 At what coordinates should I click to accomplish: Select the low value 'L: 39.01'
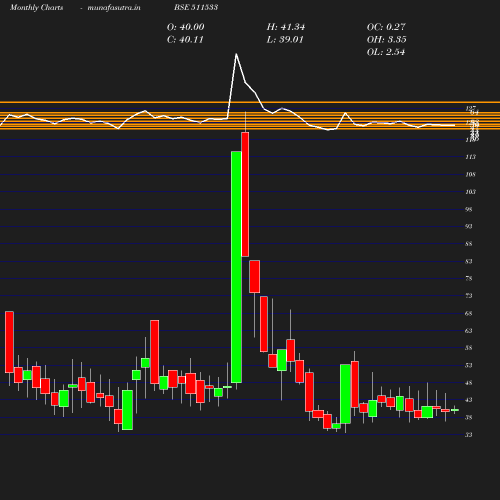coord(285,40)
